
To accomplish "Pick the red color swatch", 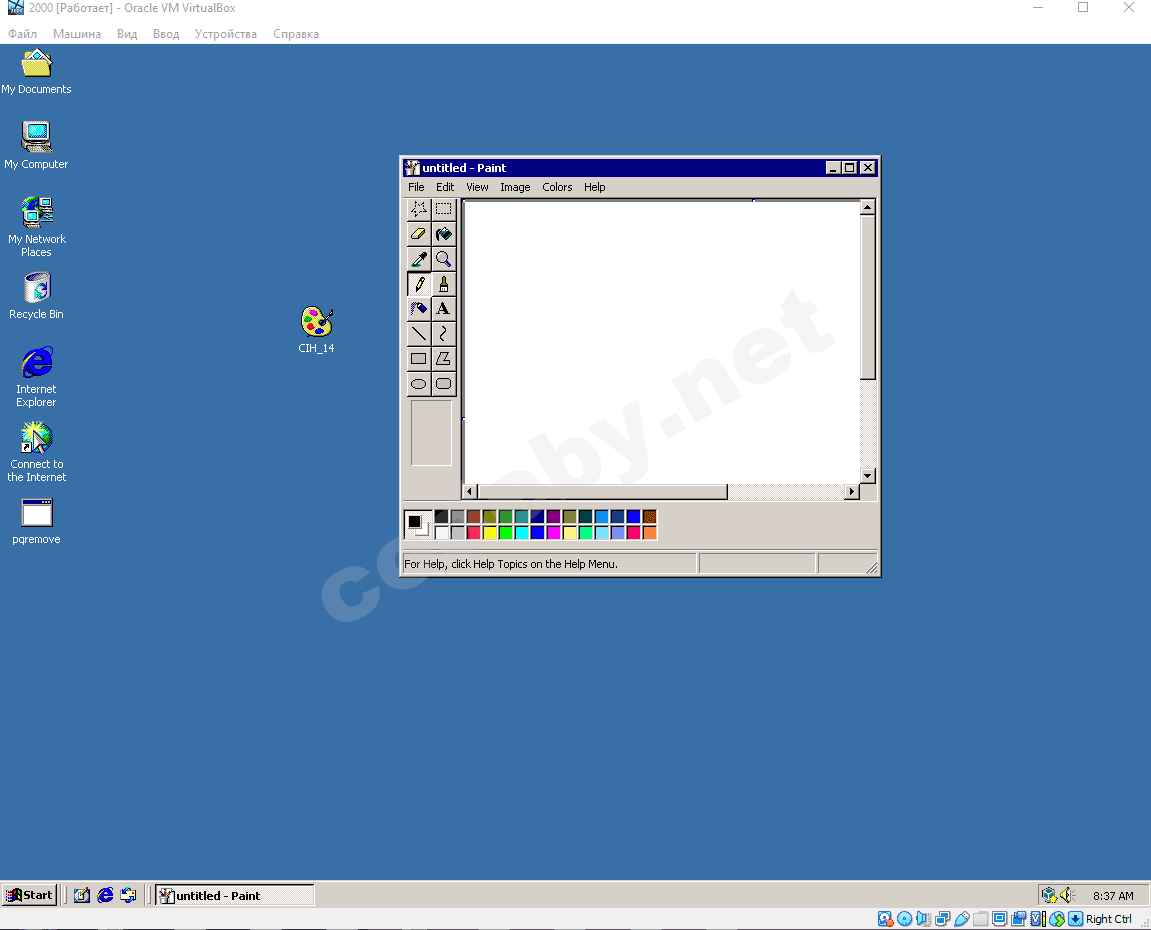I will [x=473, y=532].
